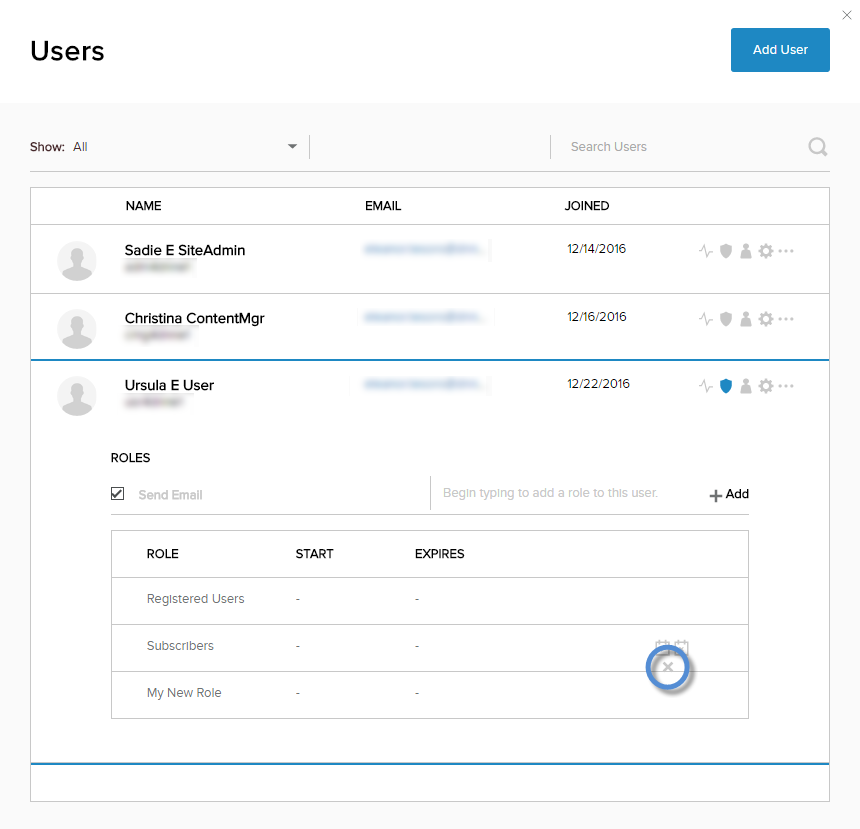Image resolution: width=860 pixels, height=829 pixels.
Task: Collapse roles via blue shield for Ursula E User
Action: coord(726,386)
